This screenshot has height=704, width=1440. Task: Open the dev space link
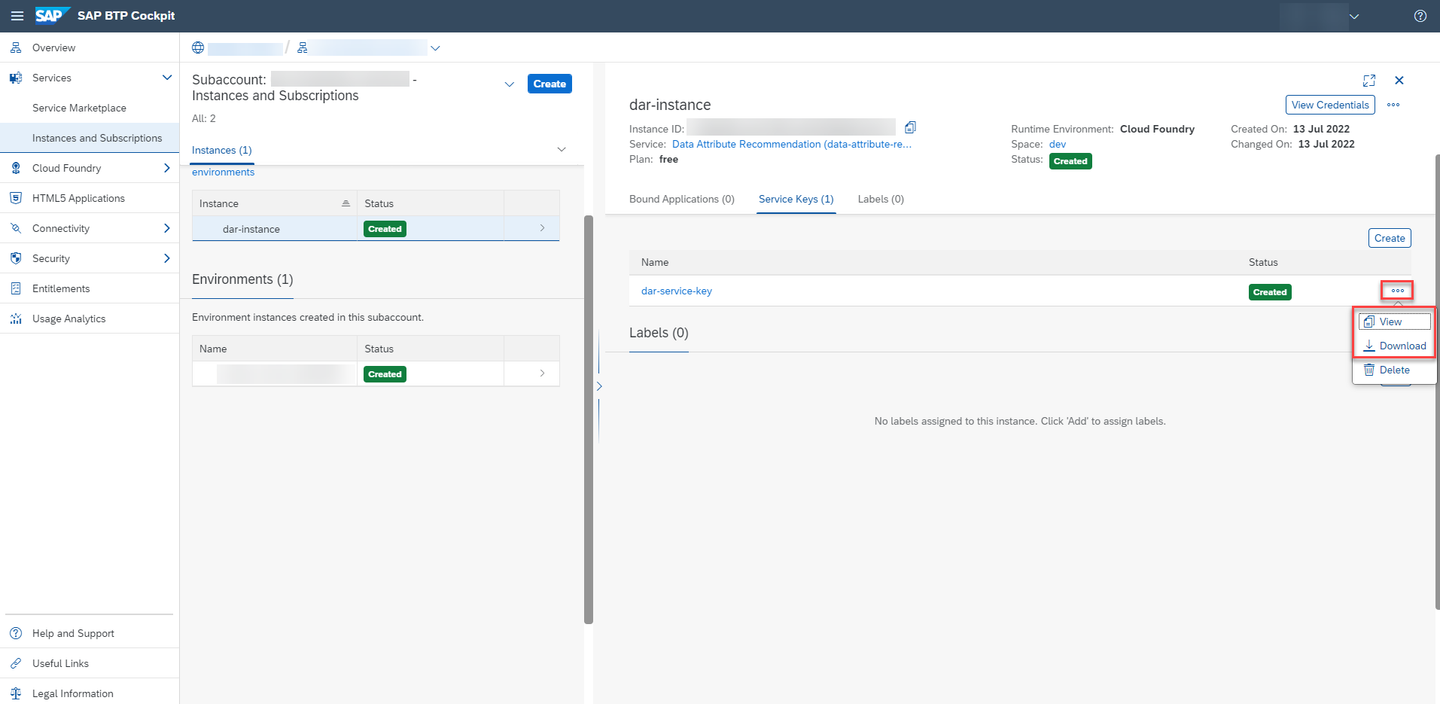1057,144
